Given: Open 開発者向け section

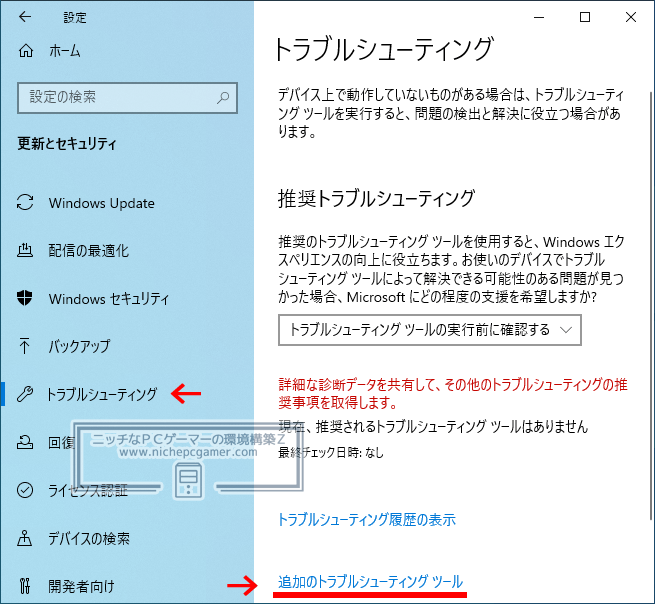Looking at the screenshot, I should [x=81, y=586].
